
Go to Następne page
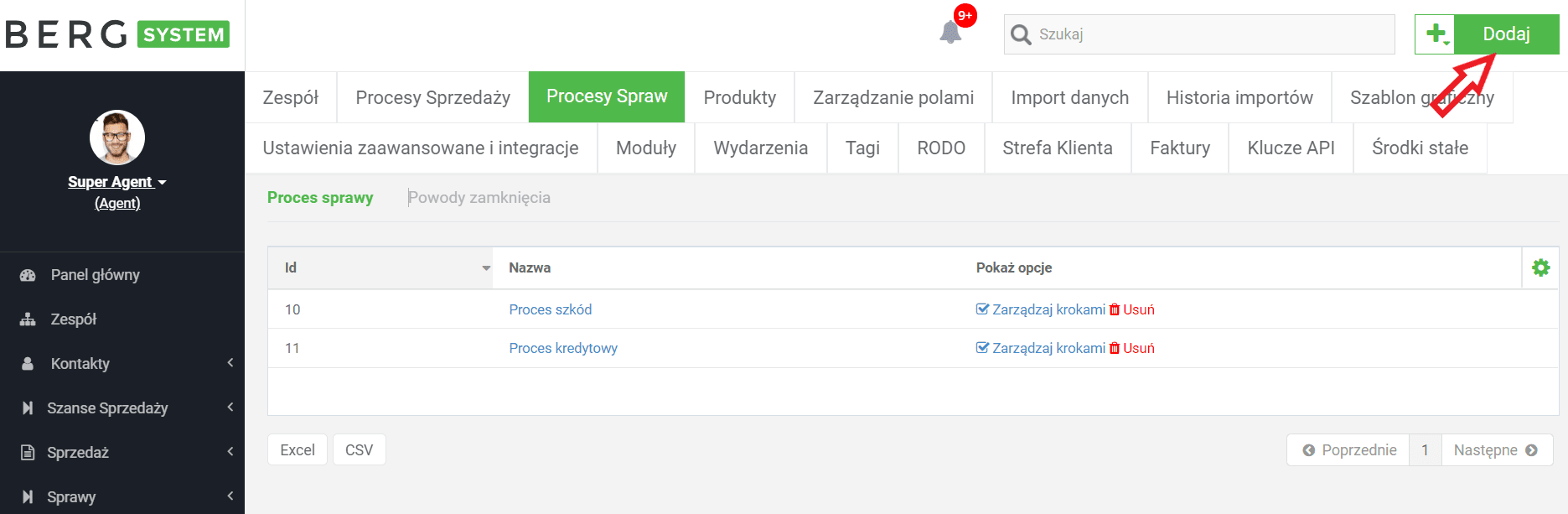1497,450
